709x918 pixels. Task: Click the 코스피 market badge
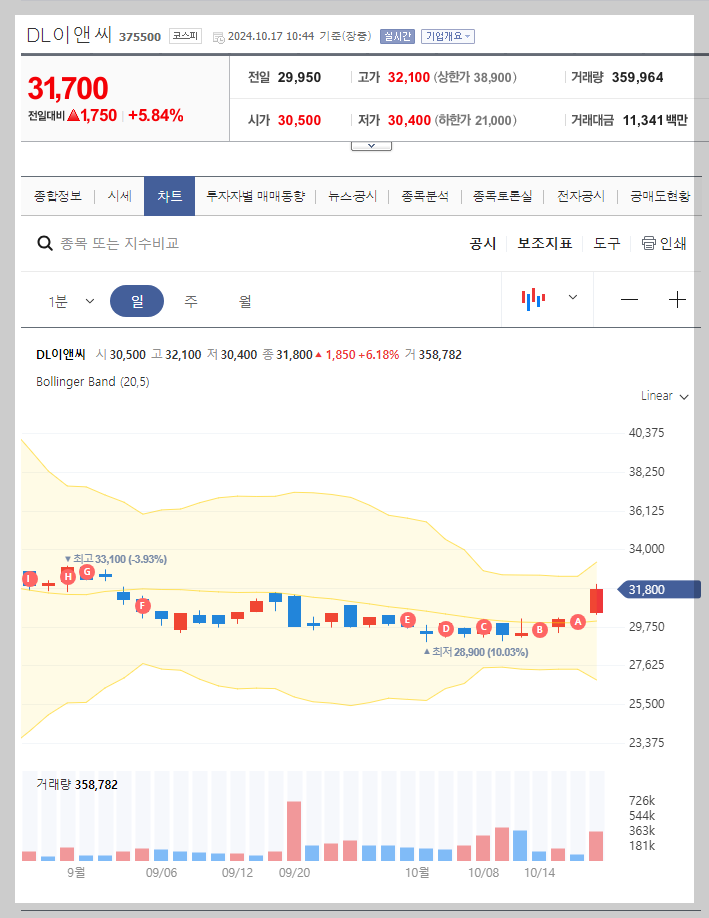click(185, 35)
